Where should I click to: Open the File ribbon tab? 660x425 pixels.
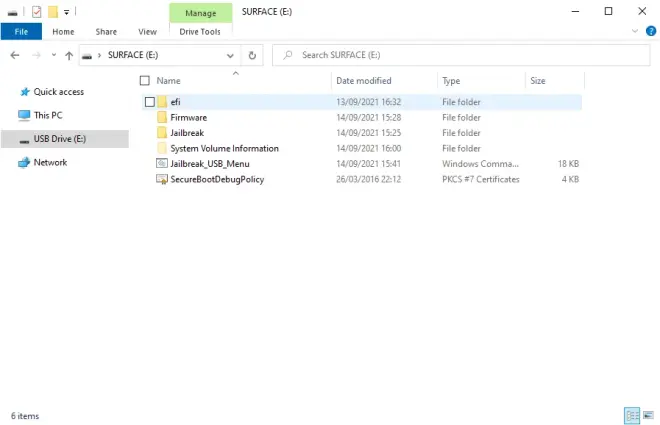pos(21,32)
